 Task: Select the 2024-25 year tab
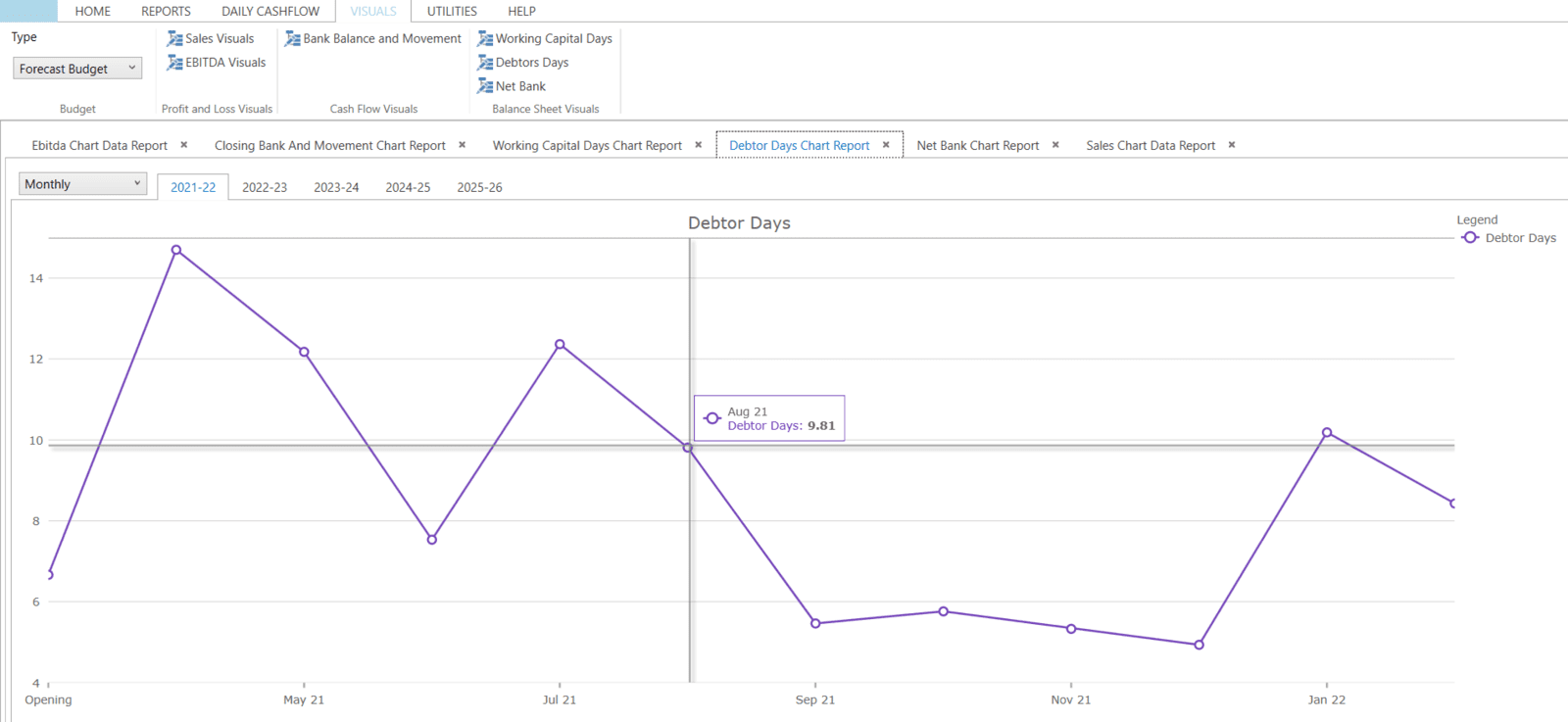408,187
